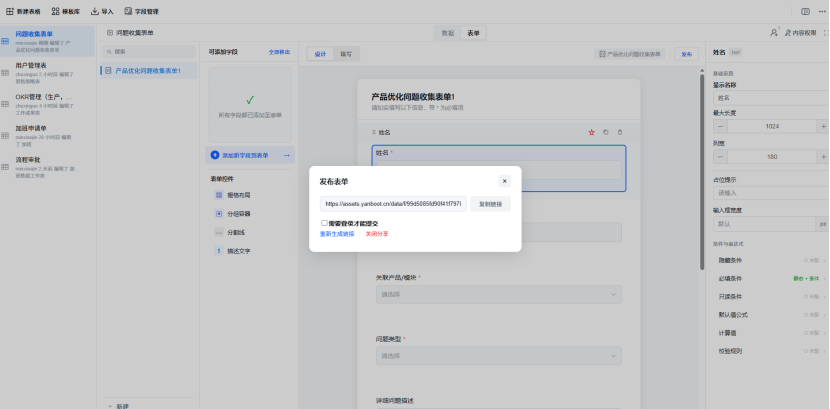Increase 最大长度 with the plus button
The image size is (830, 409).
(823, 126)
